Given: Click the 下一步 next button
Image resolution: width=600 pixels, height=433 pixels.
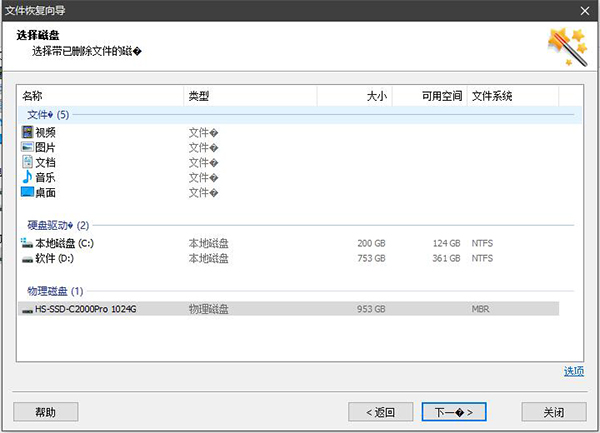Looking at the screenshot, I should coord(454,412).
